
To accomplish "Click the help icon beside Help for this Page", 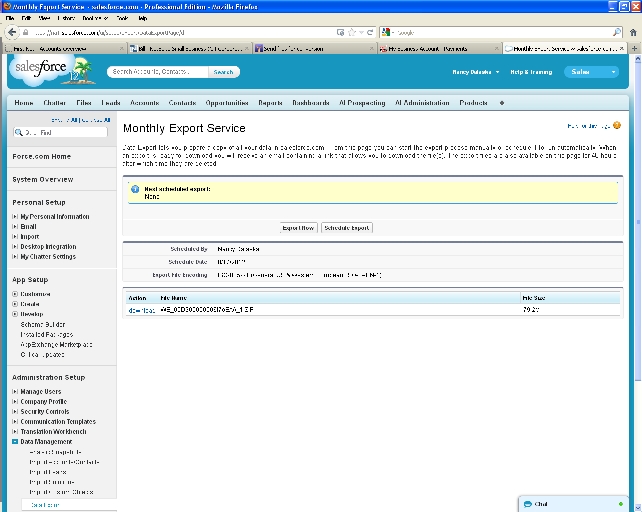I will (x=617, y=126).
